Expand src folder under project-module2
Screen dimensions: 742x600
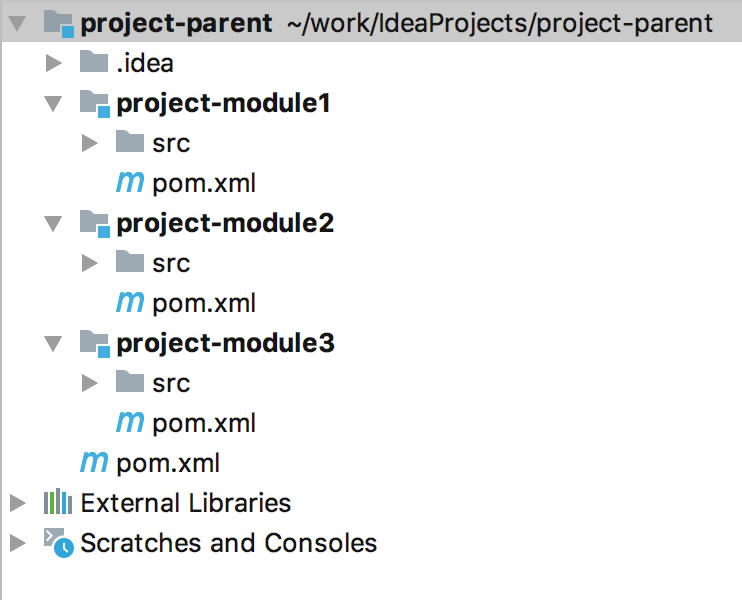coord(89,263)
